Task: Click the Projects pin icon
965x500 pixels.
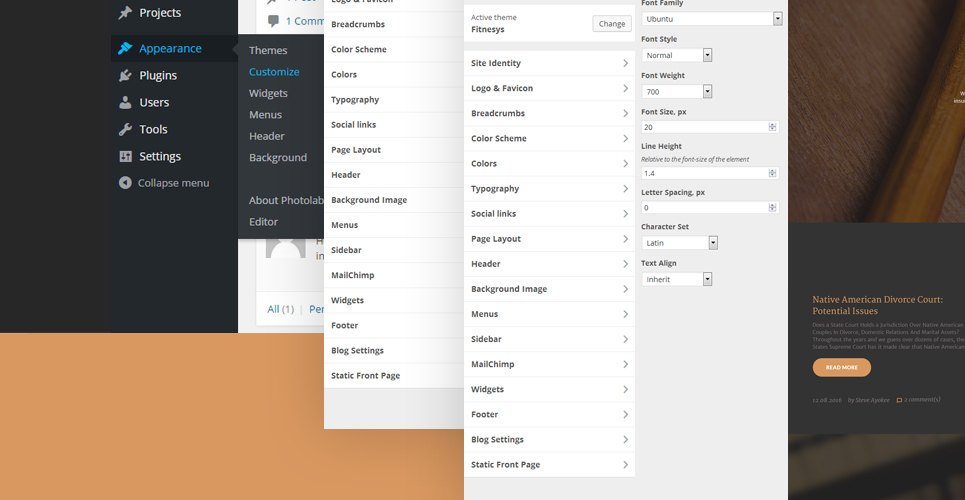Action: click(x=125, y=12)
